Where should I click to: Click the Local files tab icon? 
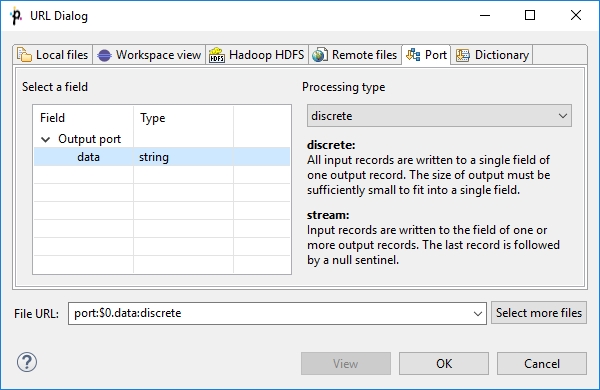tap(24, 55)
